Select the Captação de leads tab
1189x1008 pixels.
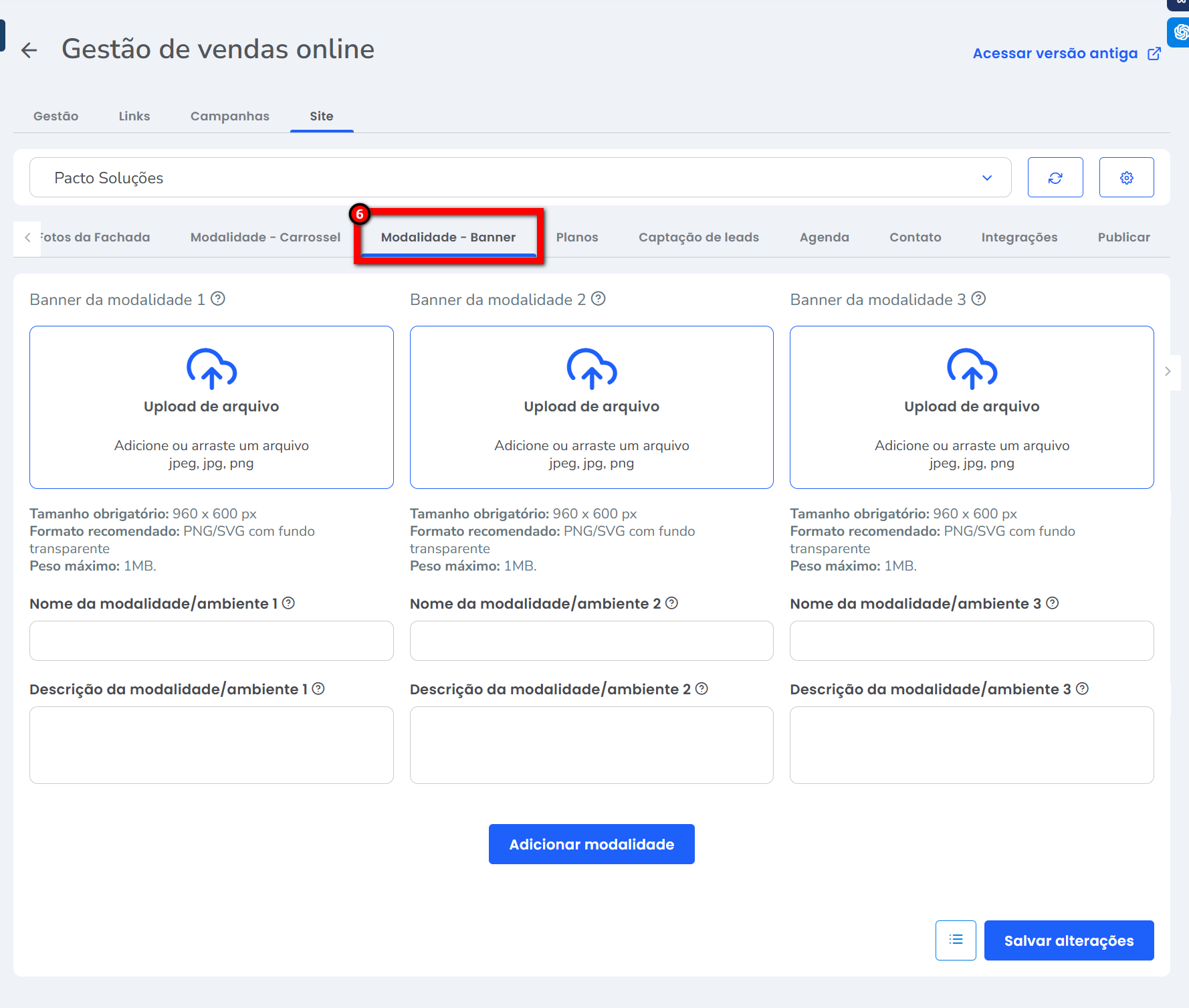pyautogui.click(x=698, y=237)
